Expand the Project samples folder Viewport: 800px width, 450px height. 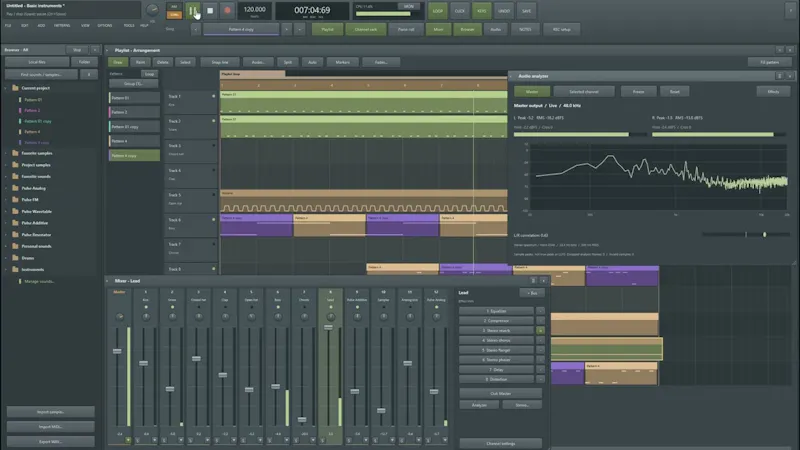[6, 165]
